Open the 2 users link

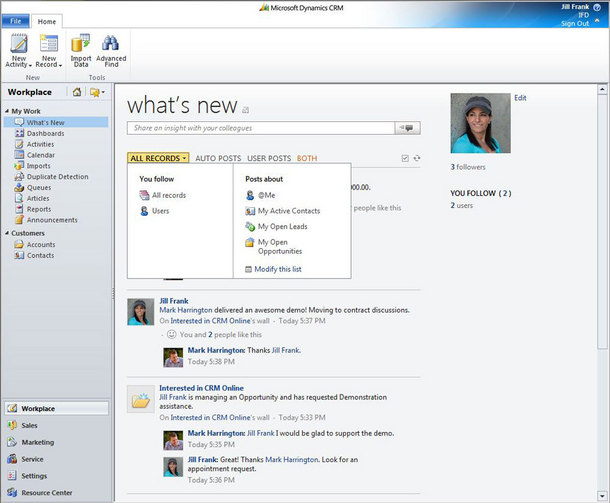[462, 205]
